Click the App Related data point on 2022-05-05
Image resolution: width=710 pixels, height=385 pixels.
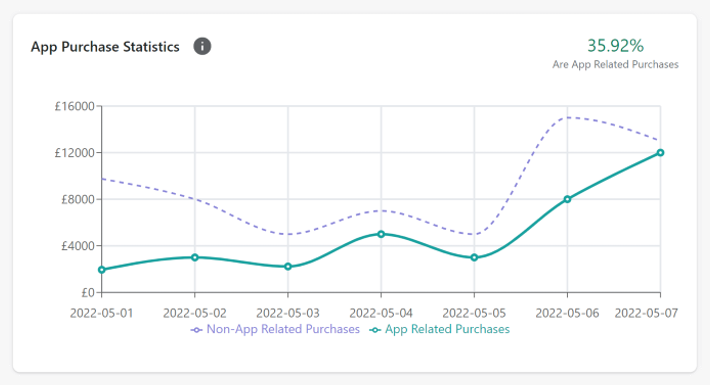474,258
